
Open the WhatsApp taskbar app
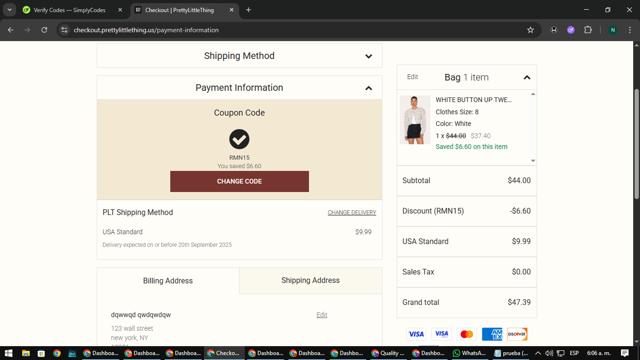point(469,353)
